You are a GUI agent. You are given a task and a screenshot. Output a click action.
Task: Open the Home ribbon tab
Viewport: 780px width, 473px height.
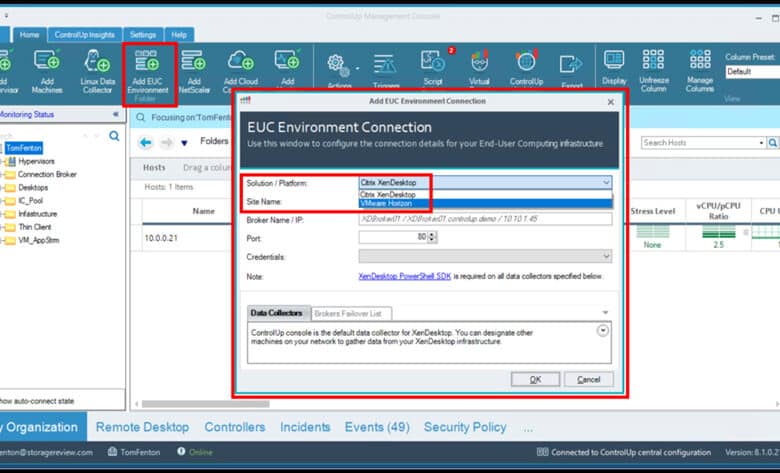point(29,35)
